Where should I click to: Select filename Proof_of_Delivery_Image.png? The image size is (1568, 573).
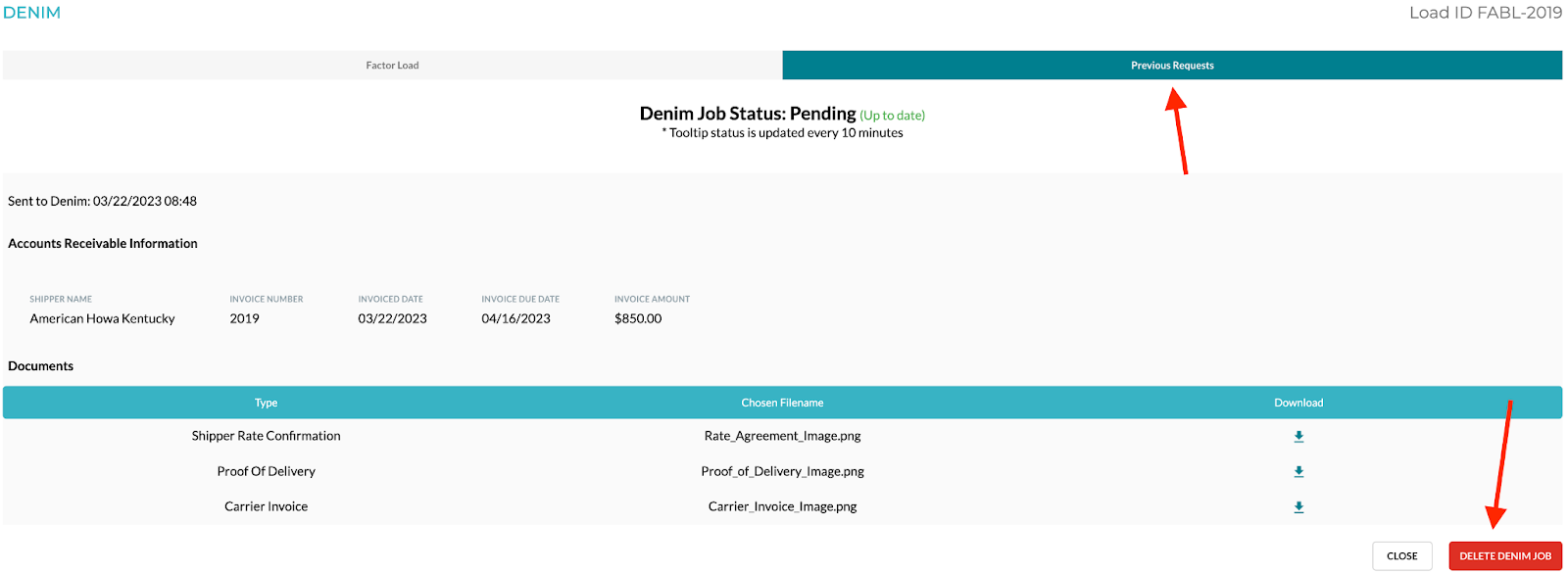(782, 471)
